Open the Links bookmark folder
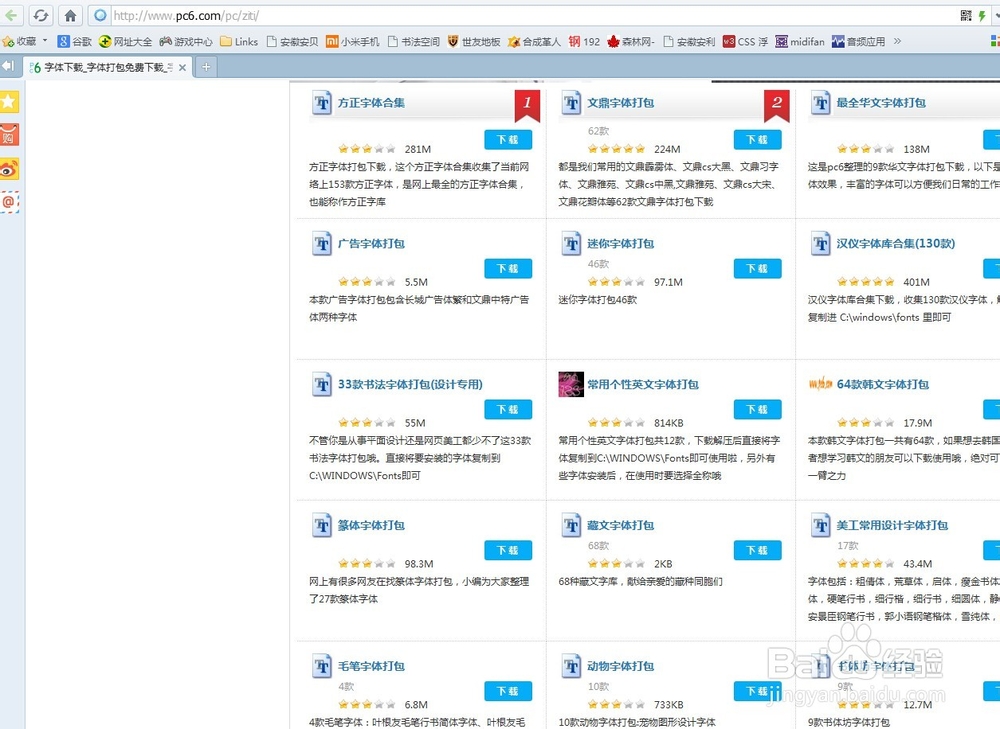This screenshot has width=1000, height=729. pos(239,41)
